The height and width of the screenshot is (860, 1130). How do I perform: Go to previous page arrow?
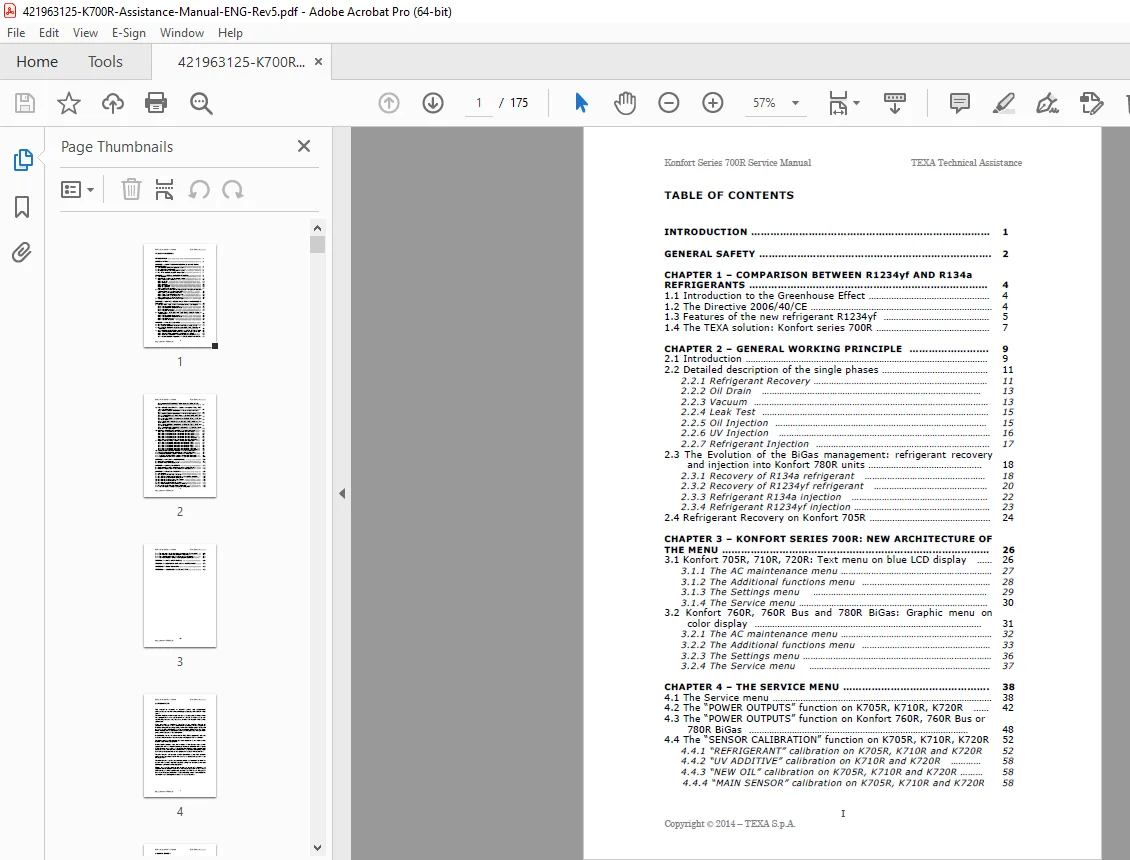coord(389,103)
